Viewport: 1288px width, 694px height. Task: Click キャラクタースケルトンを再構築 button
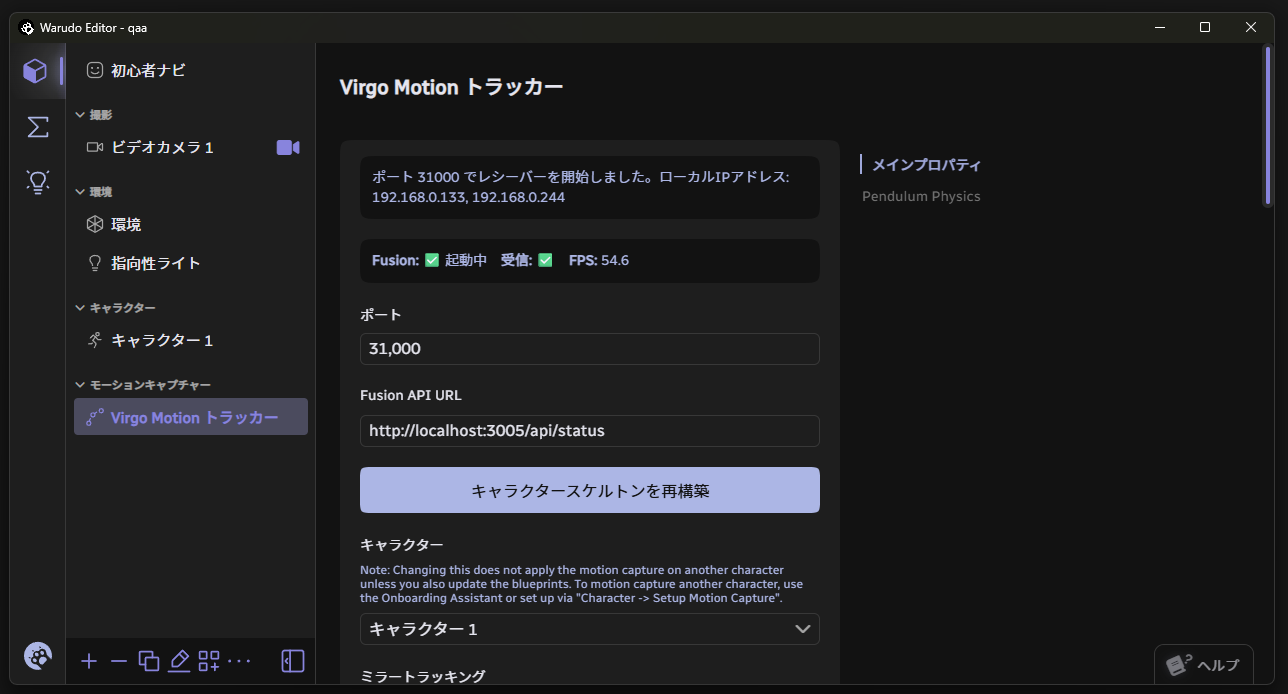(x=589, y=491)
